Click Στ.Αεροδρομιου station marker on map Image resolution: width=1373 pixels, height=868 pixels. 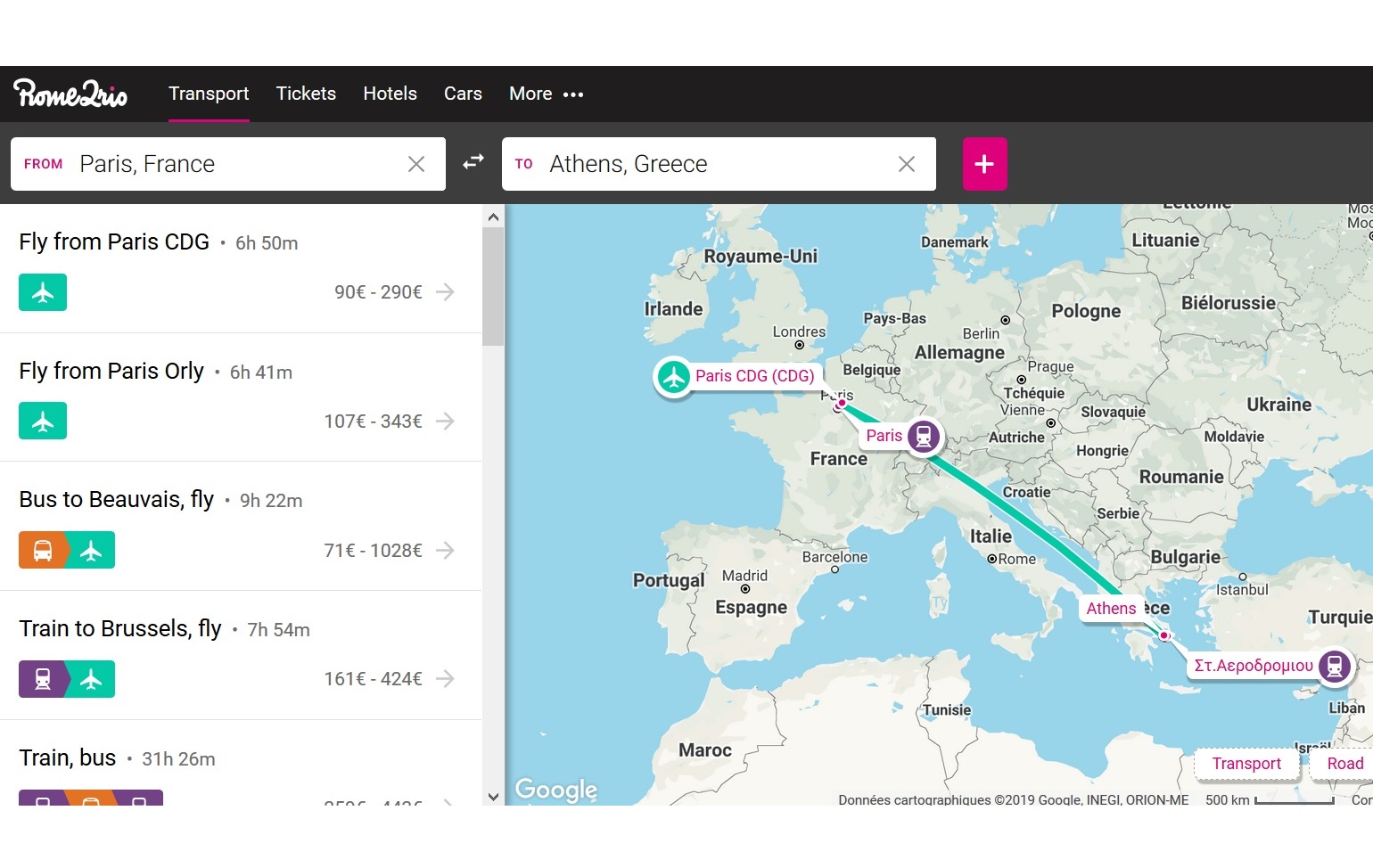click(x=1335, y=666)
